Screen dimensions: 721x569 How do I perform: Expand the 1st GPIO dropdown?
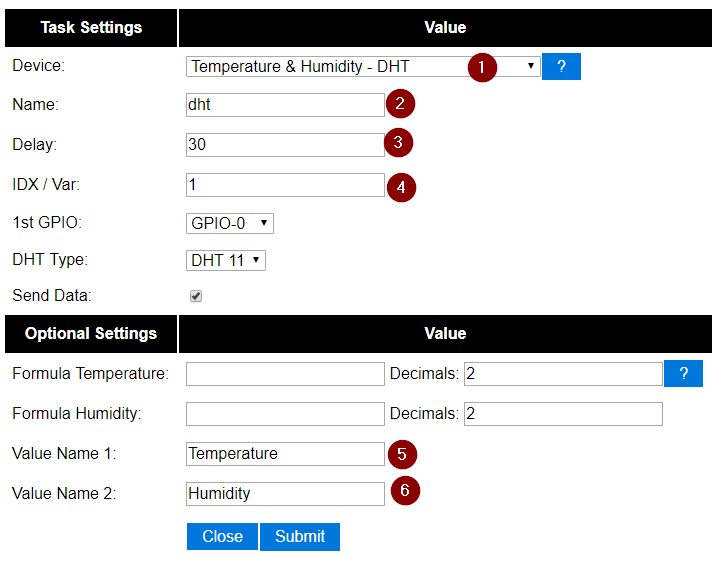click(229, 223)
